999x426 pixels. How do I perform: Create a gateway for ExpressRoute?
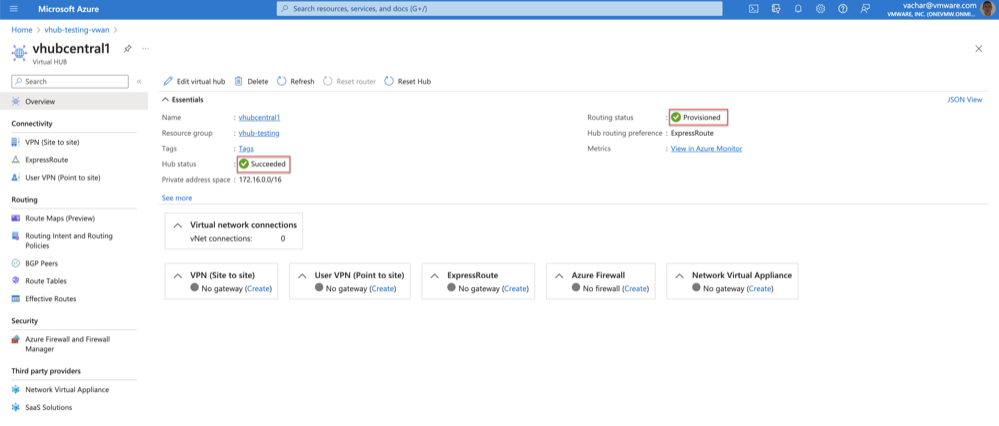tap(515, 288)
